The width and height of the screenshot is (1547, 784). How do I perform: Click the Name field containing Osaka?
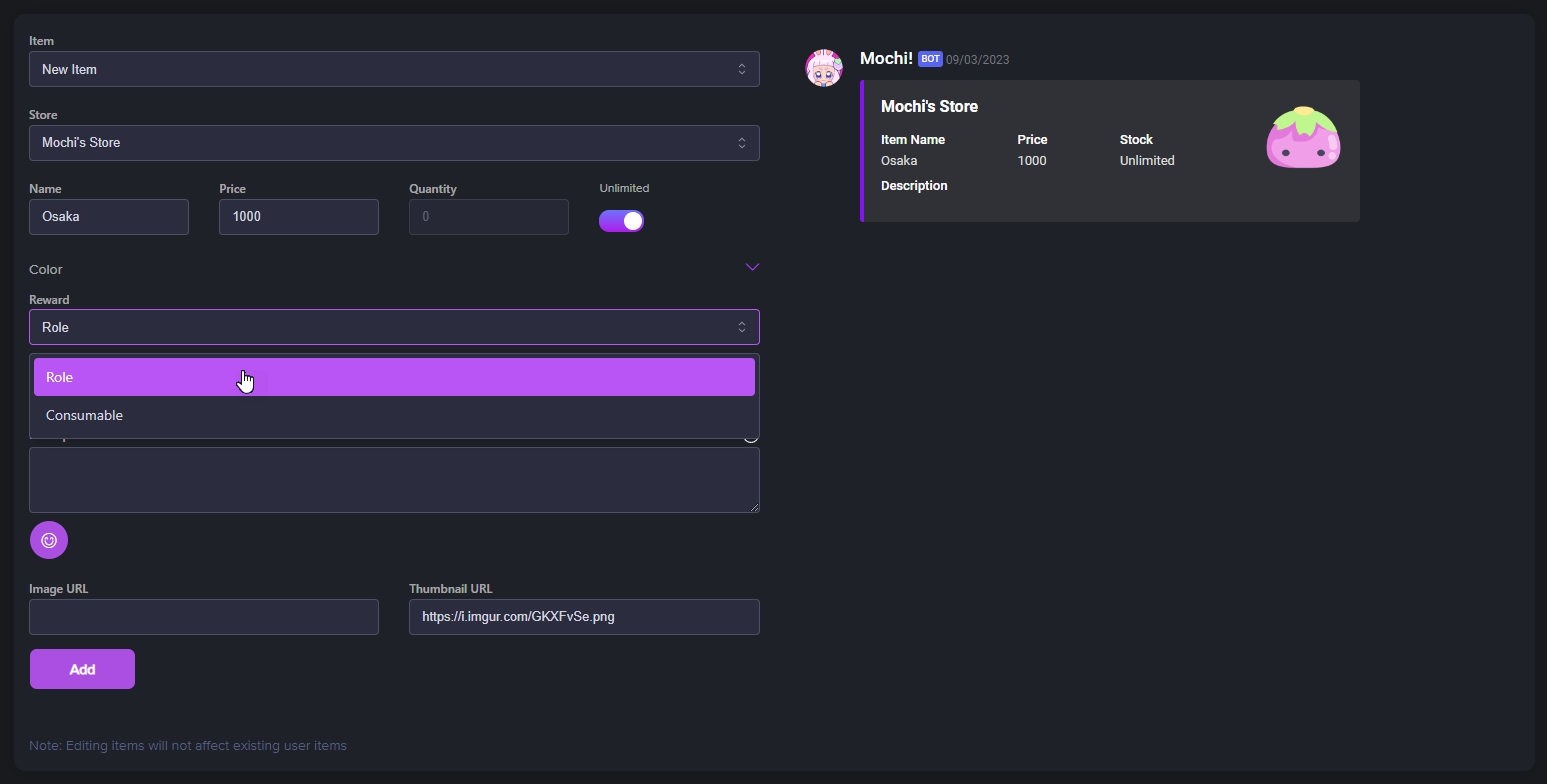pyautogui.click(x=108, y=217)
